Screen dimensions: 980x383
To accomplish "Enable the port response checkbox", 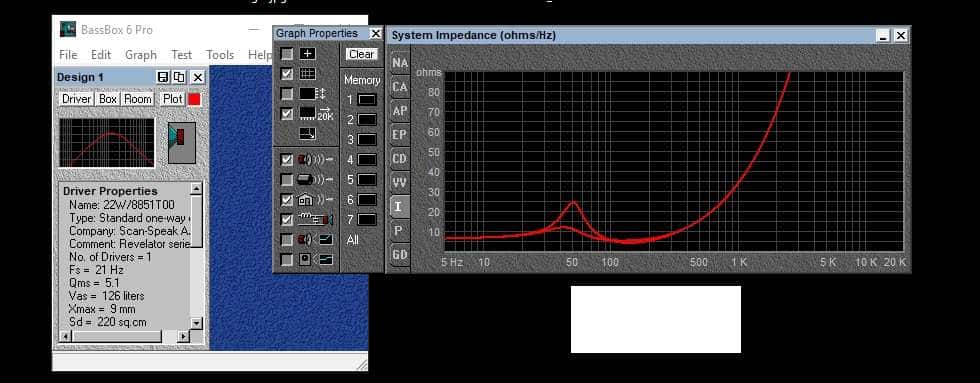I will point(287,180).
